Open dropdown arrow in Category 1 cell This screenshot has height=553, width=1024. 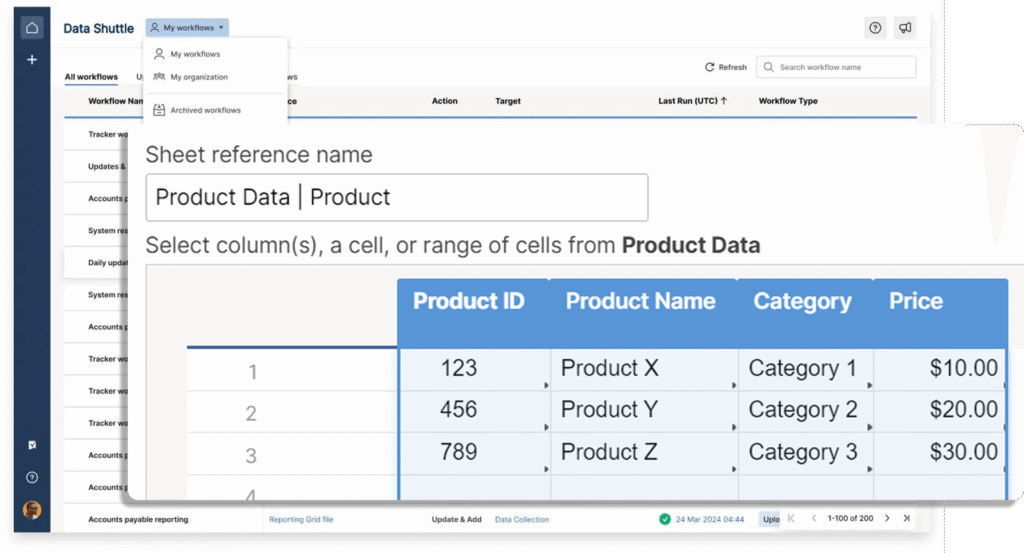coord(869,385)
